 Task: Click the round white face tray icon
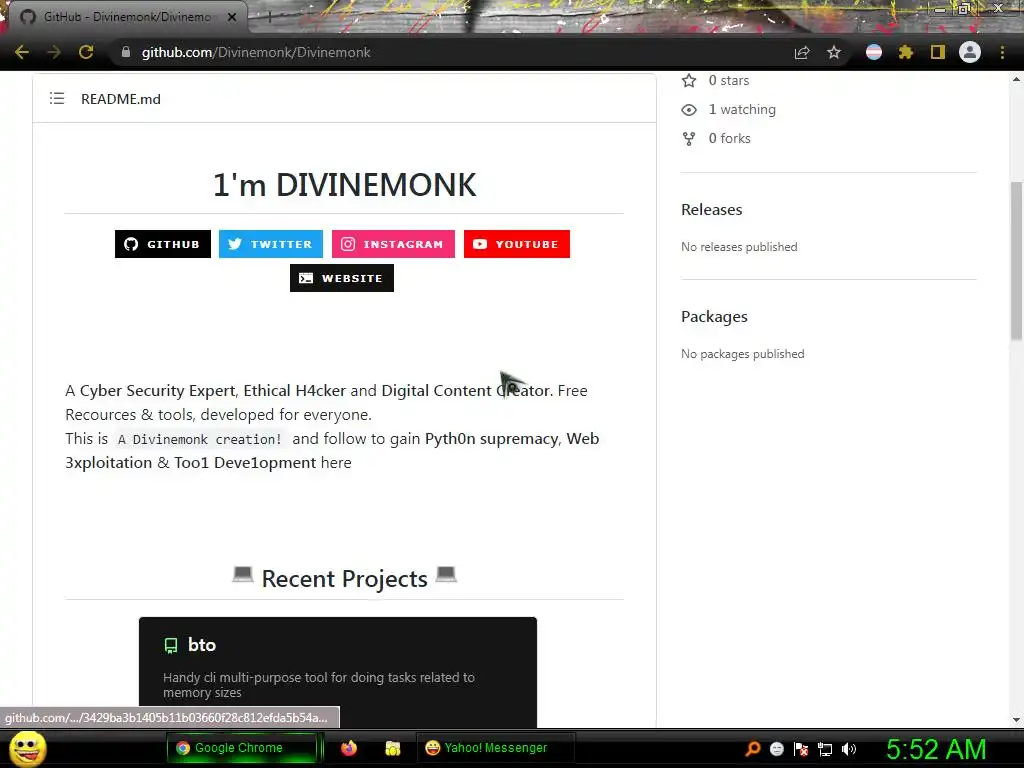[776, 749]
